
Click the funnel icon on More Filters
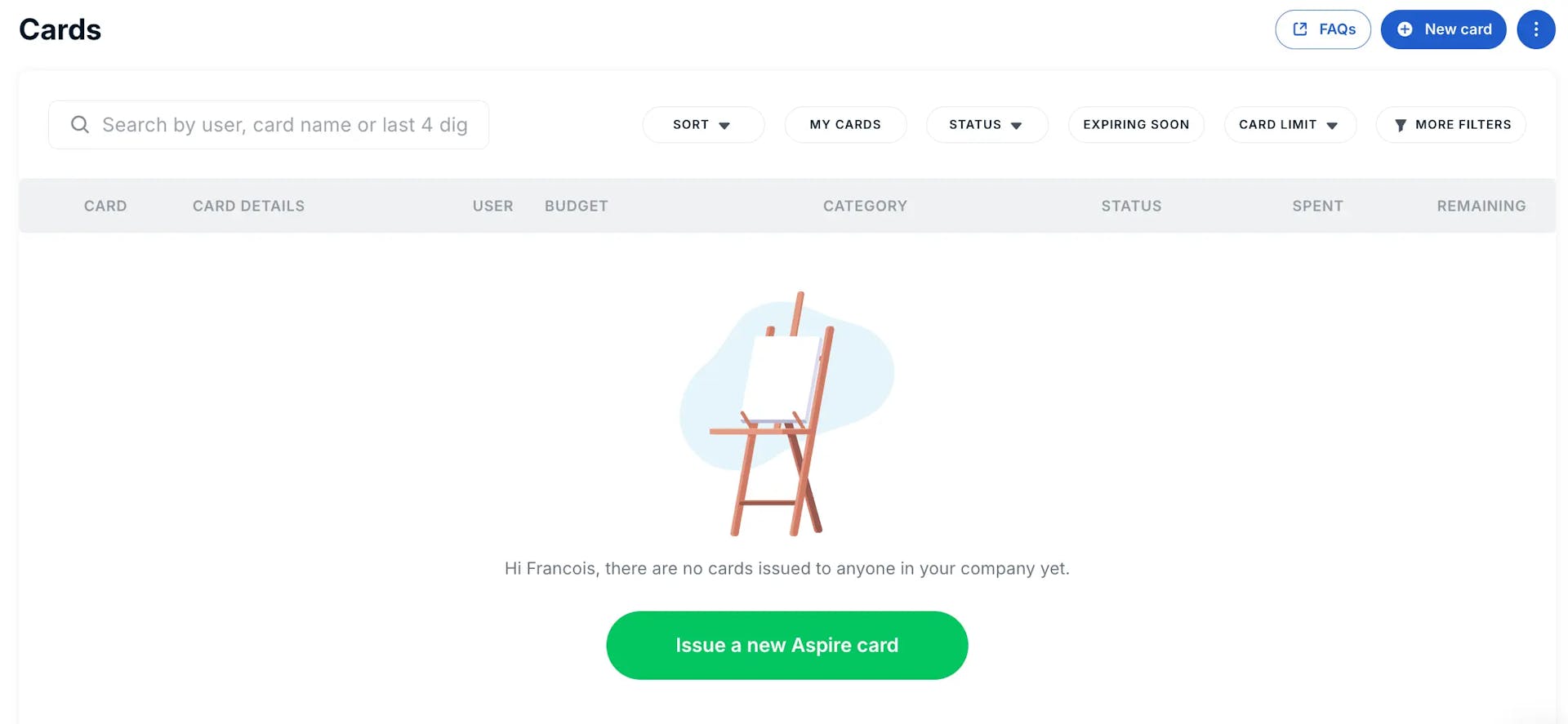1401,124
